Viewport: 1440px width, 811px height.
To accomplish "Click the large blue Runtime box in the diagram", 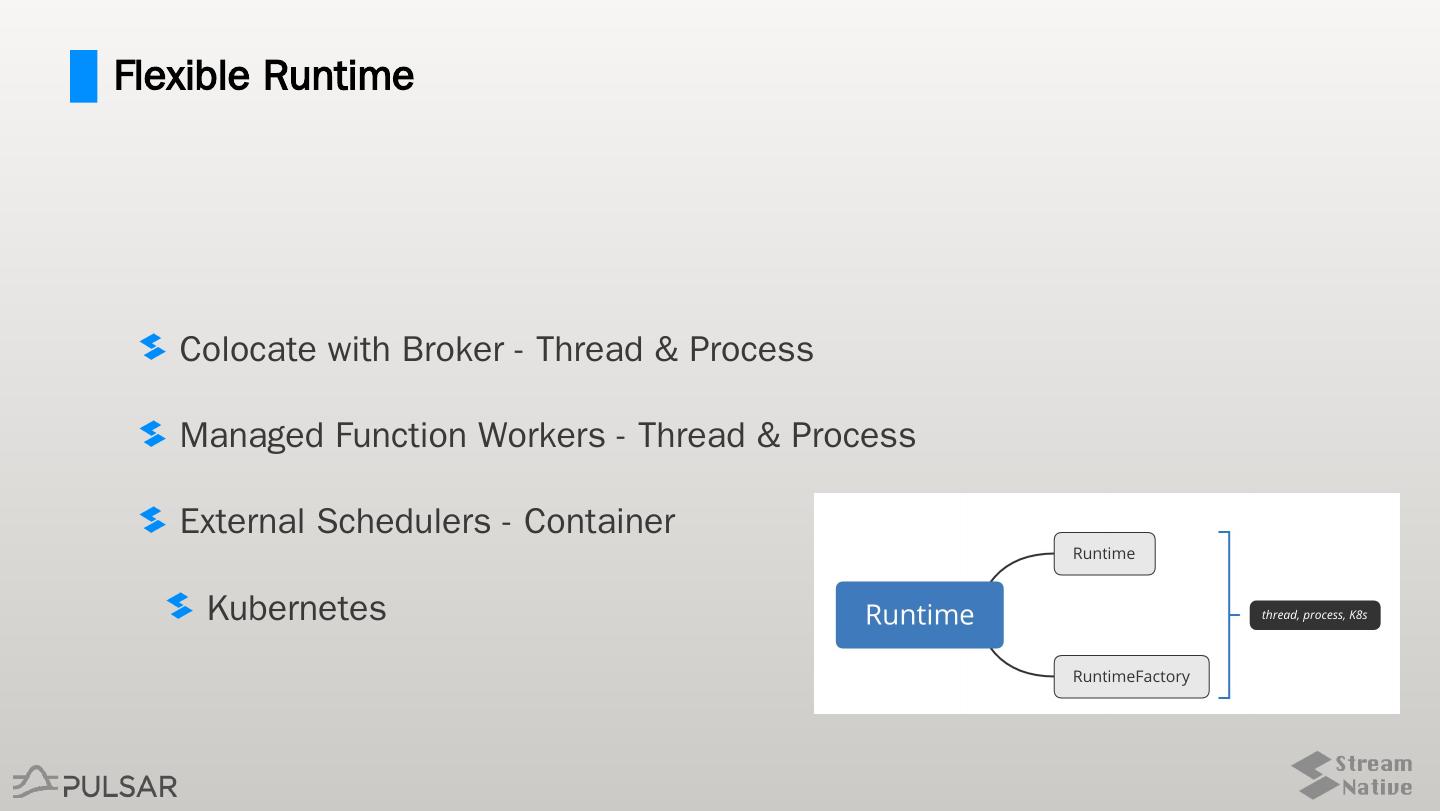I will pyautogui.click(x=919, y=615).
